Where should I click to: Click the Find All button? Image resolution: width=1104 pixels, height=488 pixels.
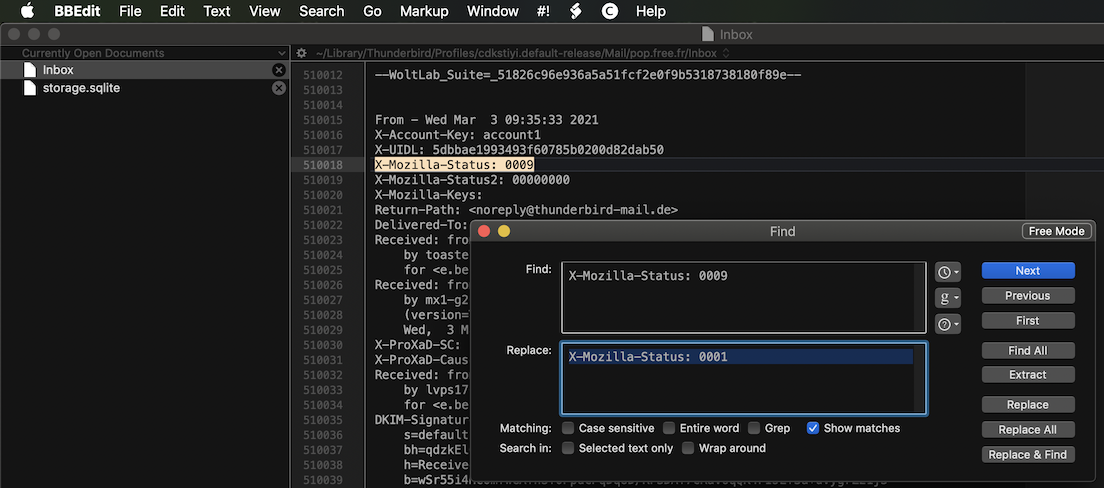1027,351
